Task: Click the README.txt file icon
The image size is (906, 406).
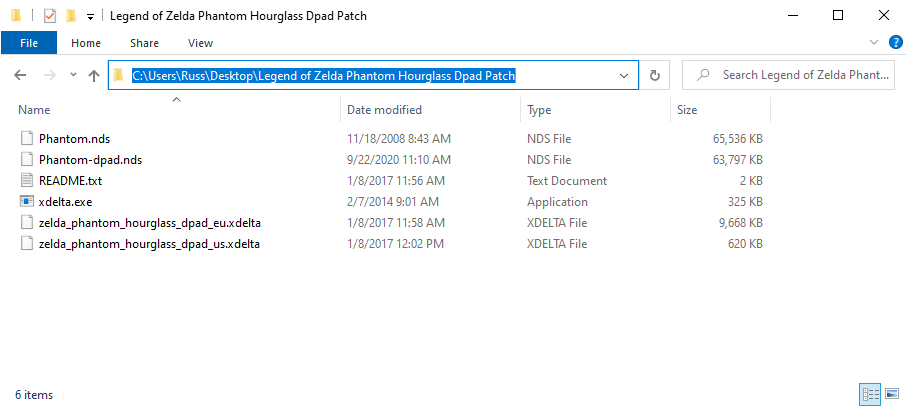Action: pos(27,181)
